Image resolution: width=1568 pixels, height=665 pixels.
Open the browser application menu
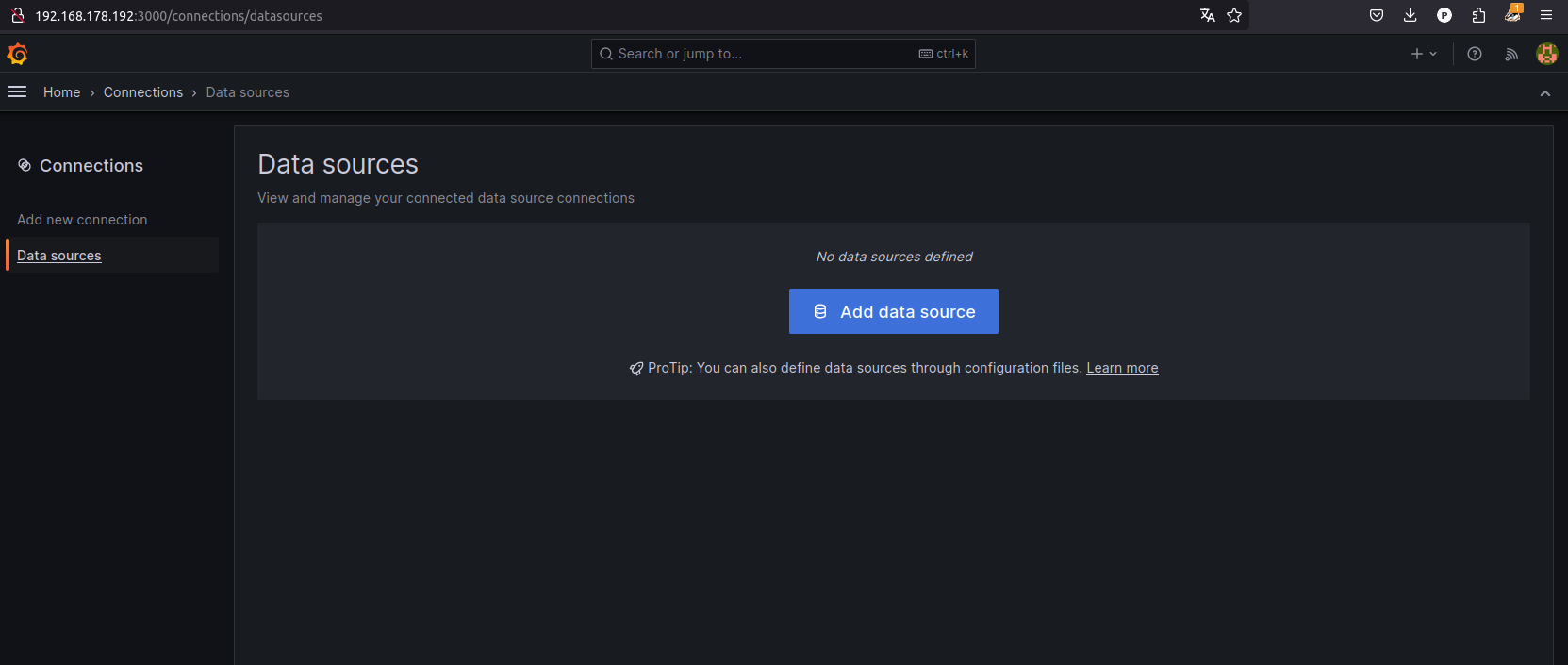(x=1546, y=15)
